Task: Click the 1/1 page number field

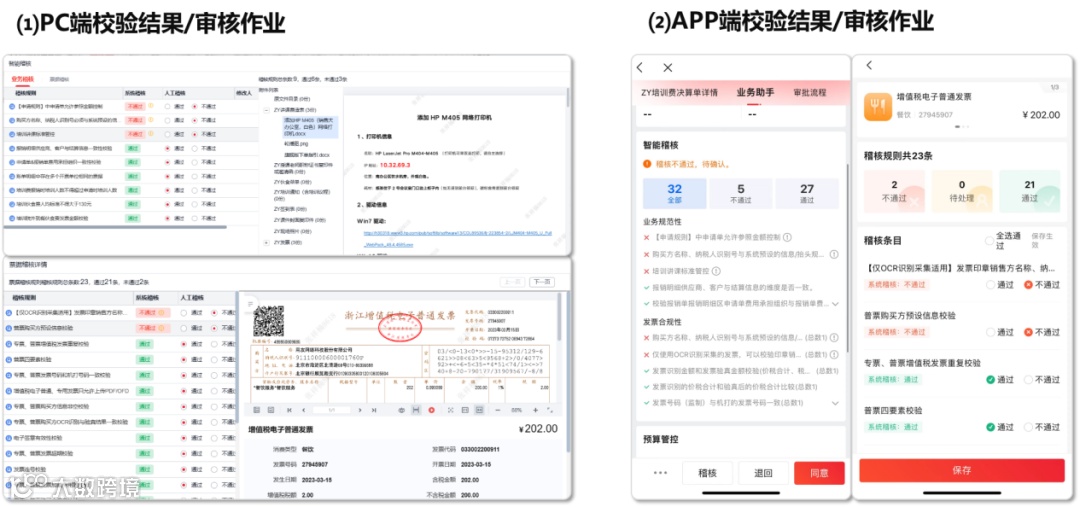Action: tap(332, 410)
